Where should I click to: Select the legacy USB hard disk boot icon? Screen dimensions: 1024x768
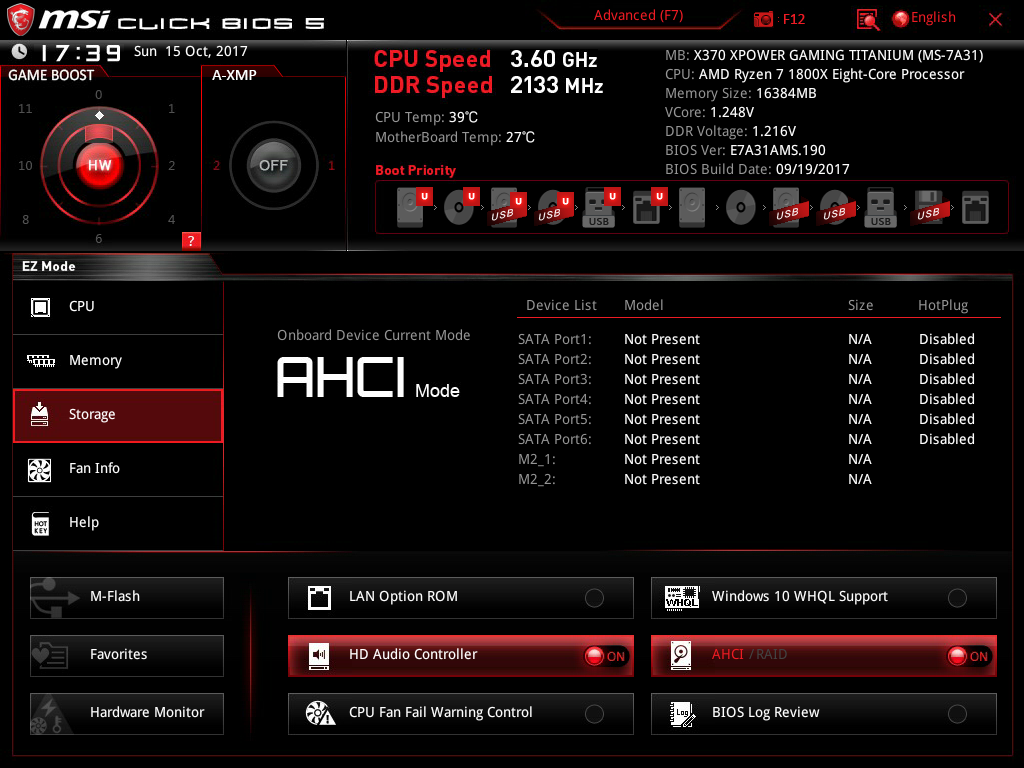tap(788, 208)
